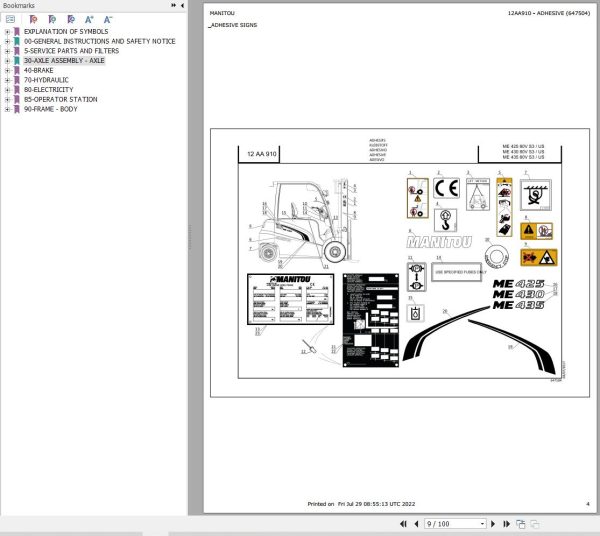Click the USE SPECIFIED FUSES ONLY sticker

(457, 272)
